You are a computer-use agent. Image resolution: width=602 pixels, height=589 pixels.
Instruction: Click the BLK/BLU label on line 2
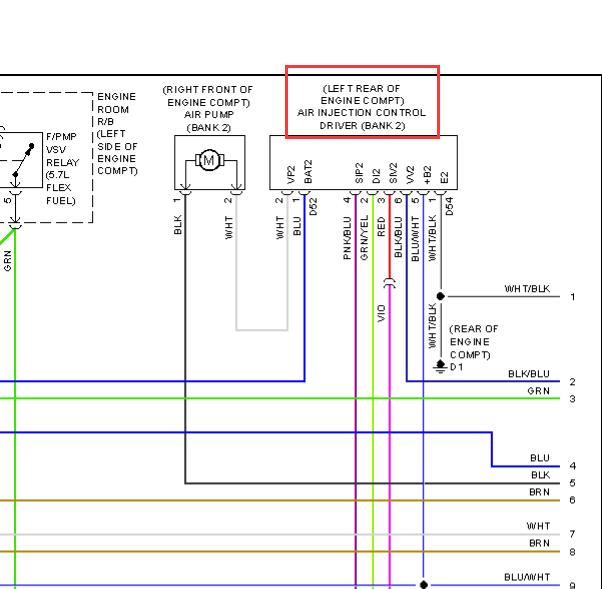(x=529, y=374)
